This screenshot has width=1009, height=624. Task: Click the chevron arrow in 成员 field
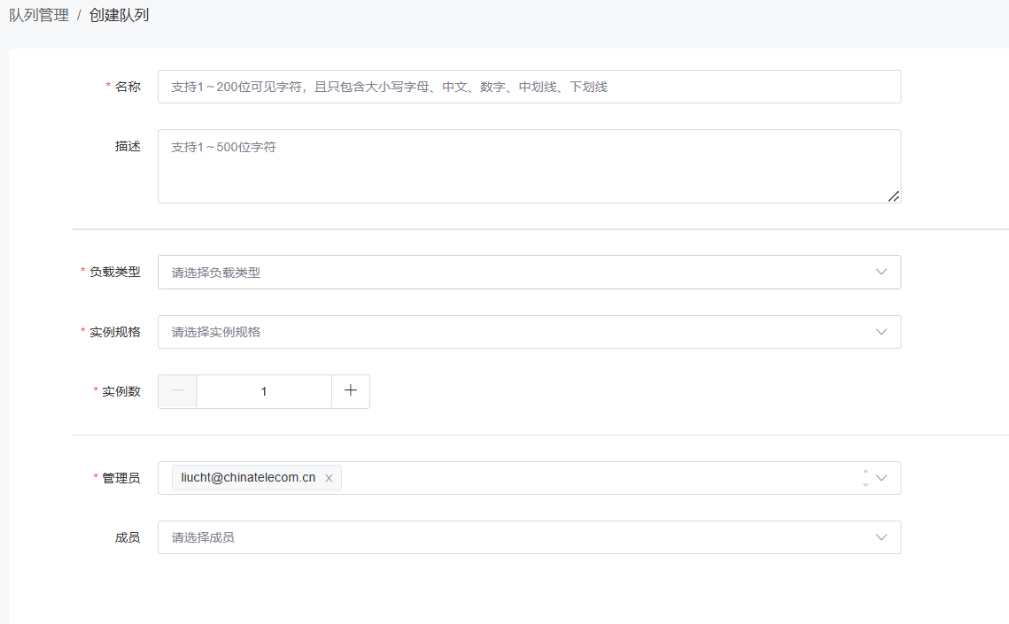pyautogui.click(x=881, y=537)
